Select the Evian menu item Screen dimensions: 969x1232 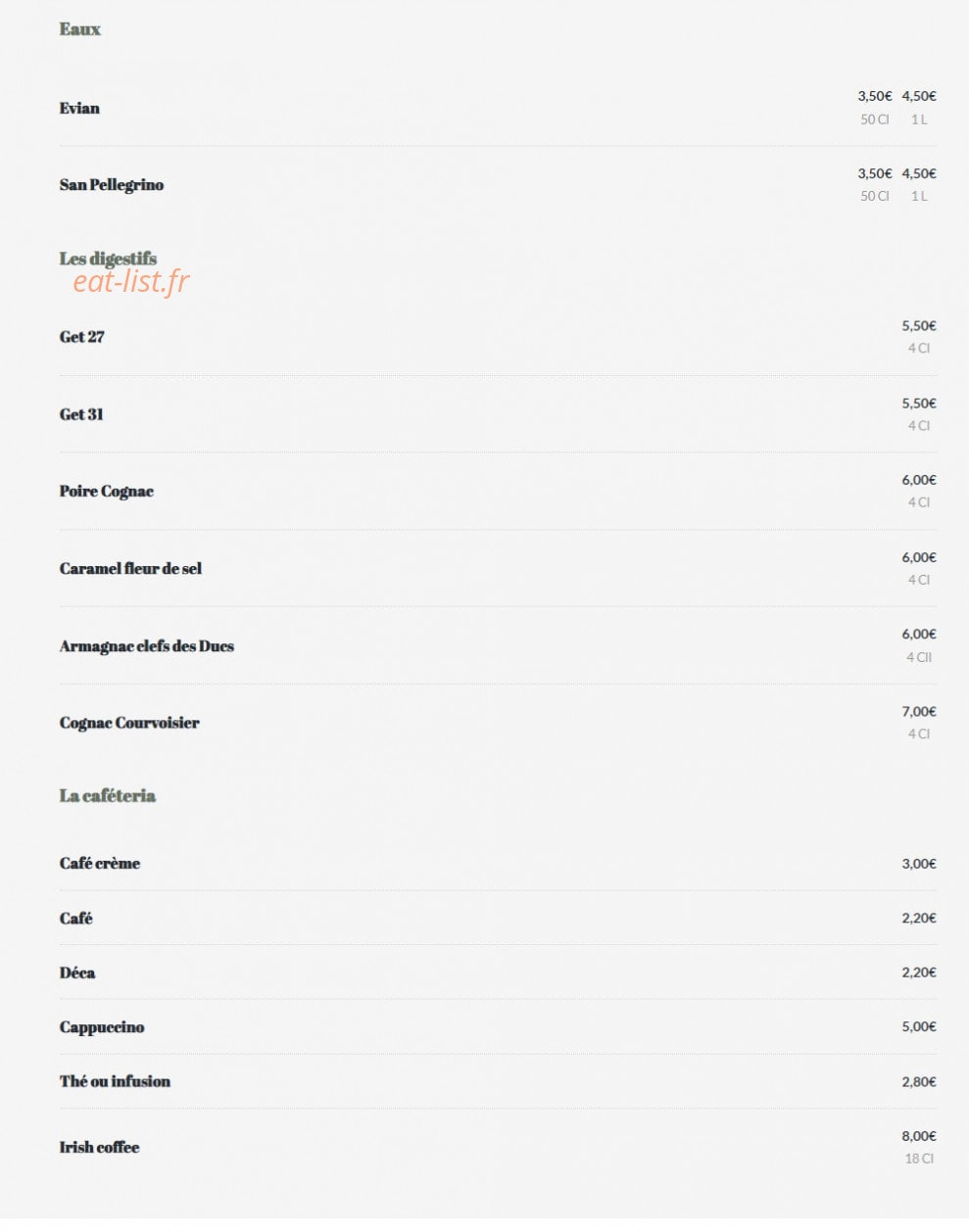pyautogui.click(x=79, y=108)
